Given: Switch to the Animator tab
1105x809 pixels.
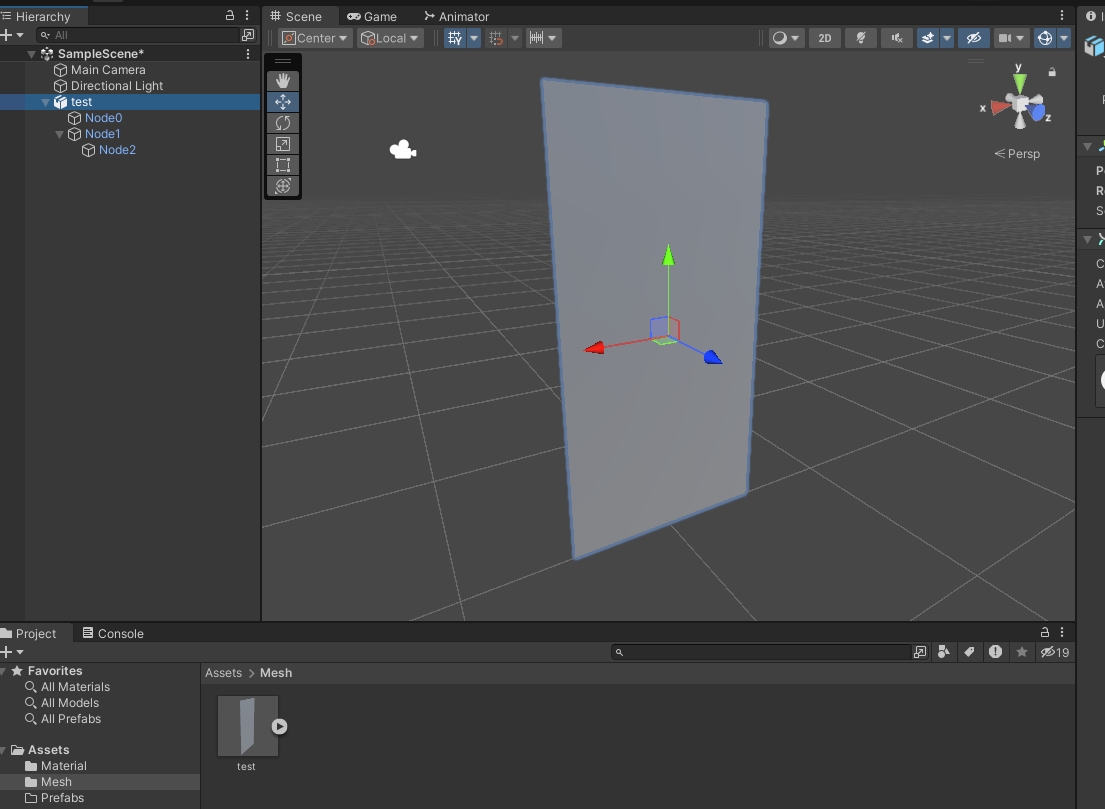Looking at the screenshot, I should [457, 16].
